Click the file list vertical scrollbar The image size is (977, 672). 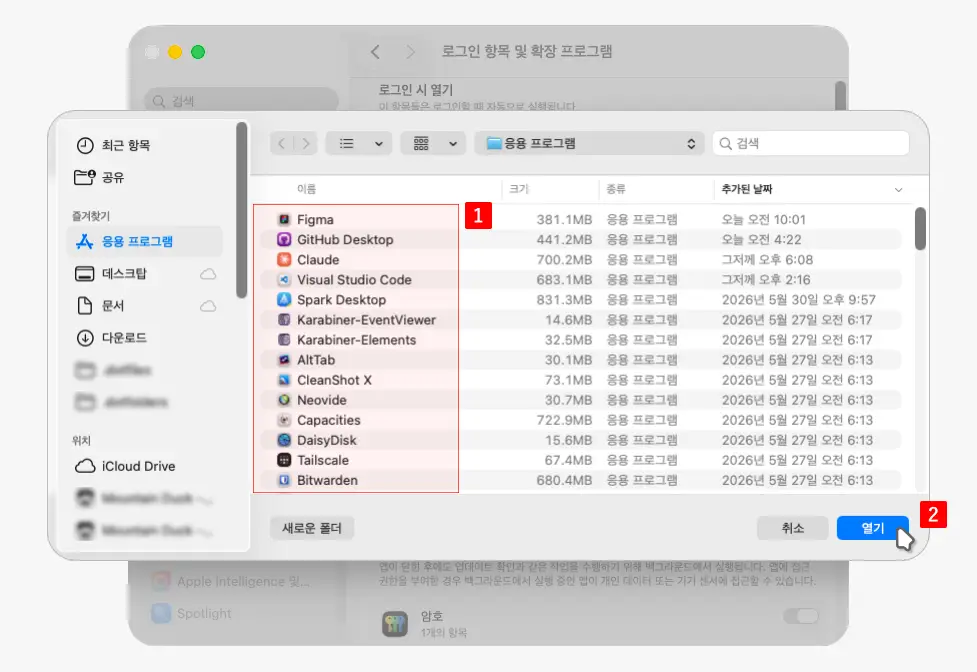[x=920, y=229]
